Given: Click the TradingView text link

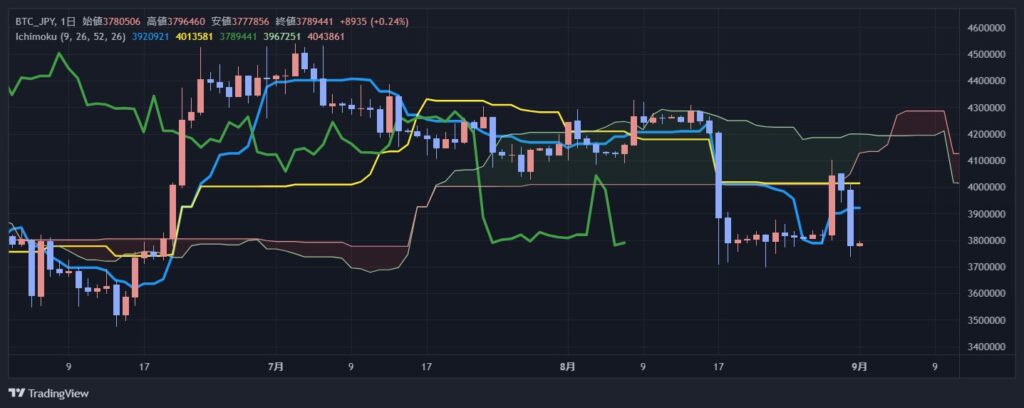Looking at the screenshot, I should click(x=57, y=392).
